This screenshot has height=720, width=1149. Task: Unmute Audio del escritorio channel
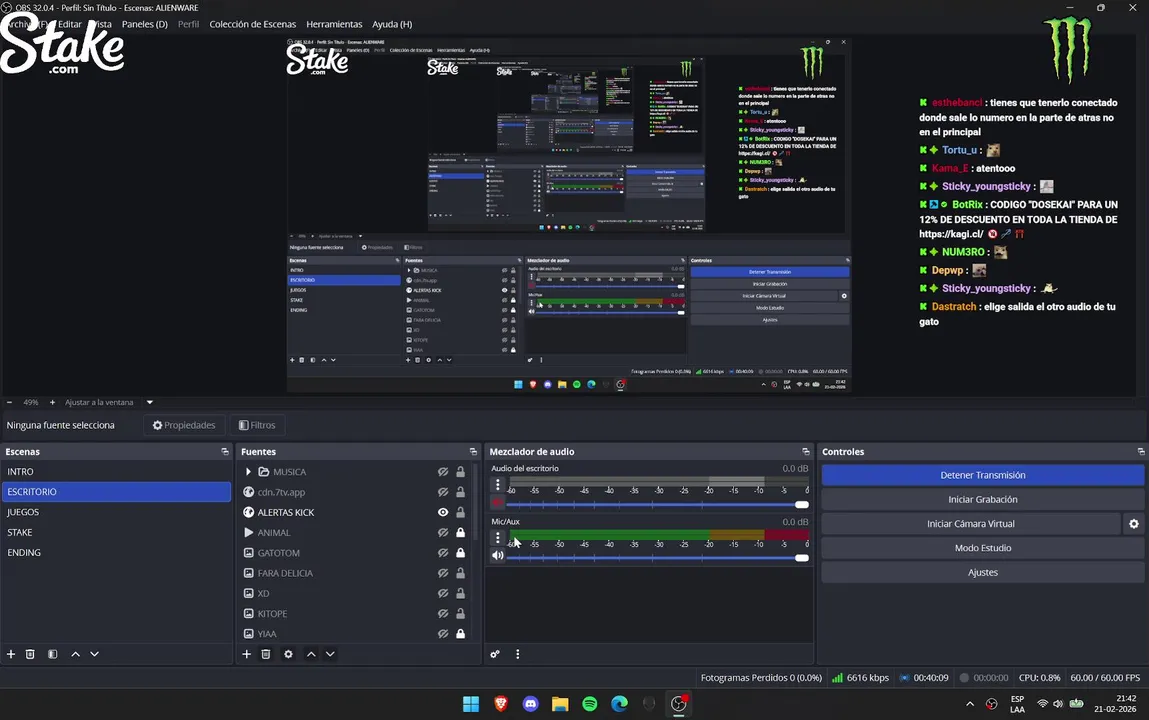pyautogui.click(x=498, y=502)
